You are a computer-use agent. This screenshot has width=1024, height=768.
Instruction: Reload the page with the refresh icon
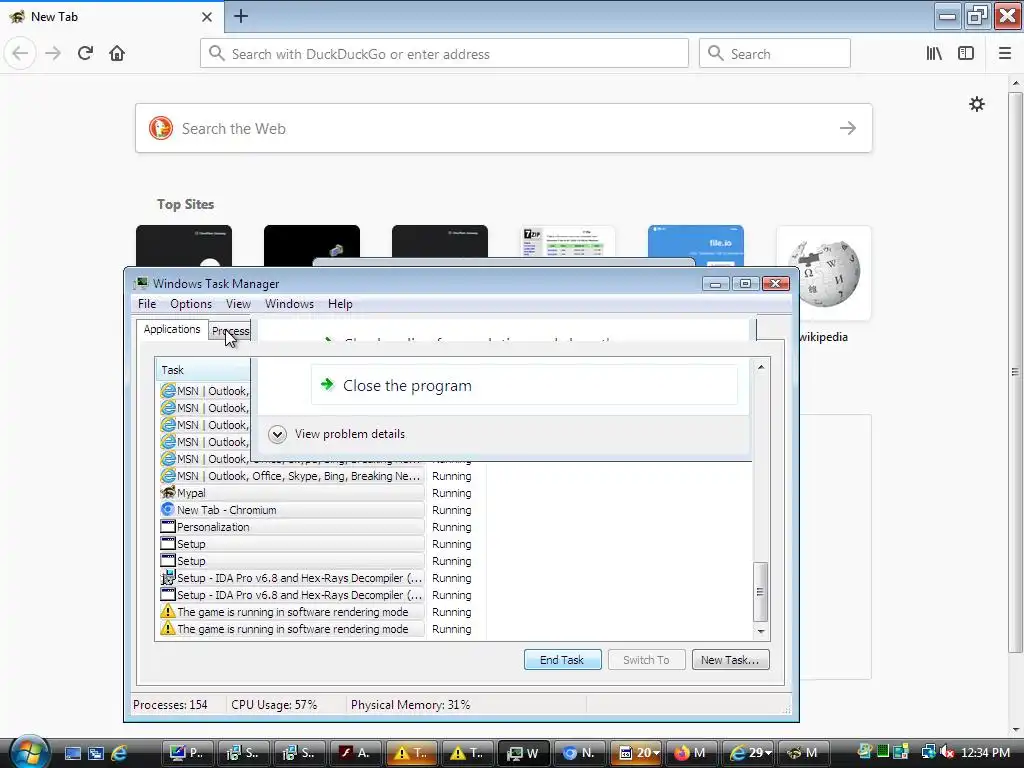click(x=85, y=54)
